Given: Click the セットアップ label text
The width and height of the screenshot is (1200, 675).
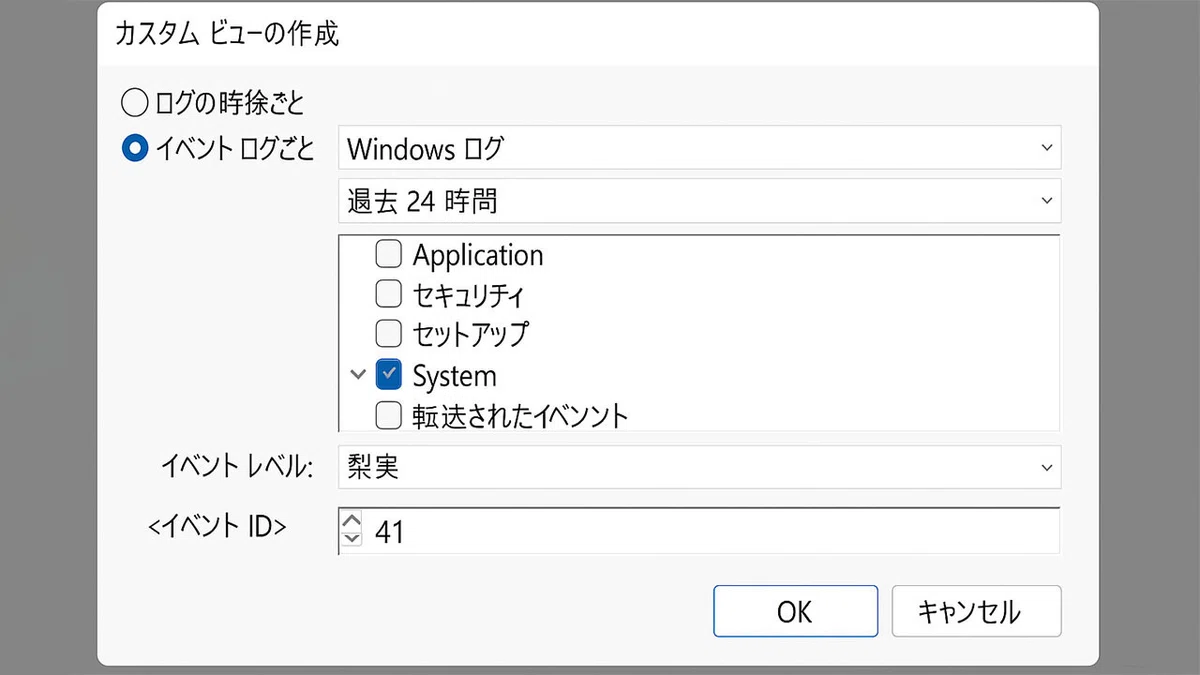Looking at the screenshot, I should (470, 333).
